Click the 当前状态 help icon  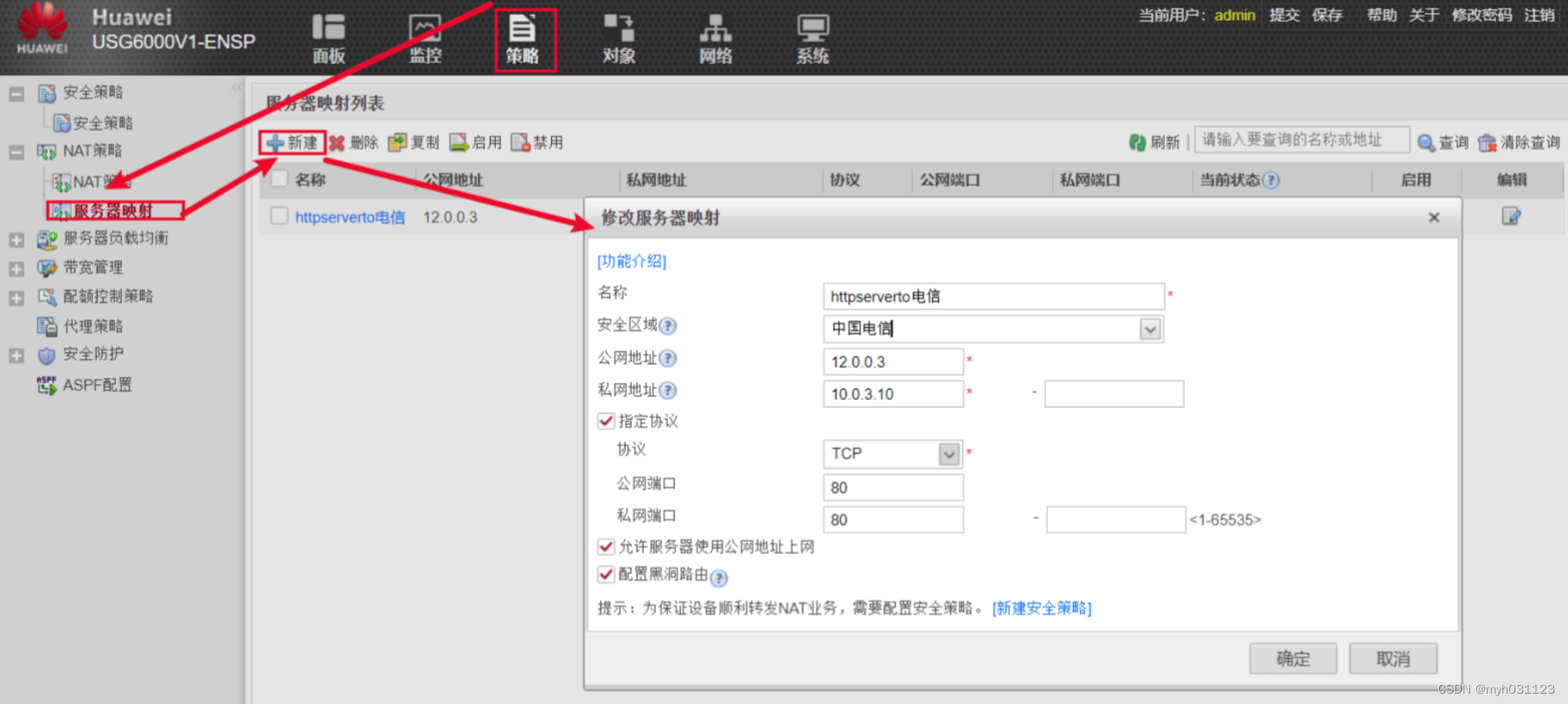coord(1271,180)
